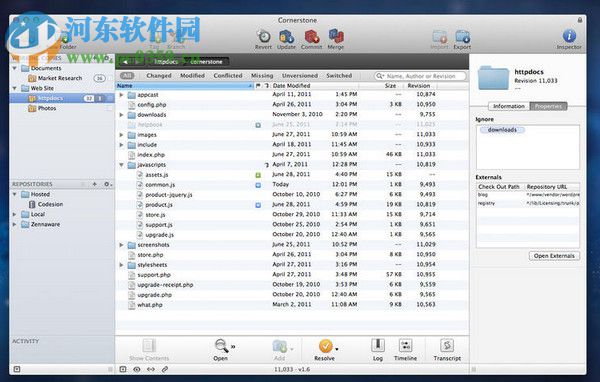Click the httpdocs breadcrumb segment
600x382 pixels.
pyautogui.click(x=166, y=62)
